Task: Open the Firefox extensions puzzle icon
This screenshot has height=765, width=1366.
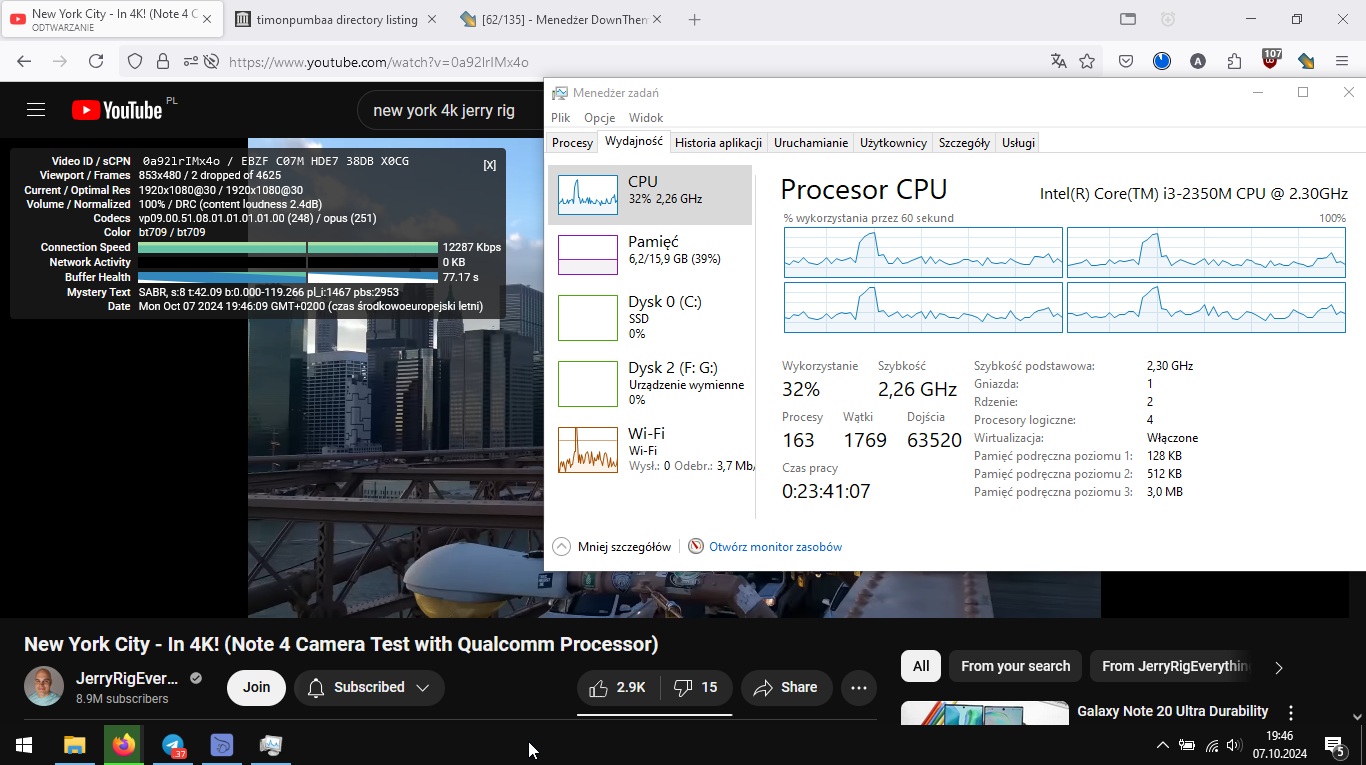Action: pyautogui.click(x=1234, y=62)
